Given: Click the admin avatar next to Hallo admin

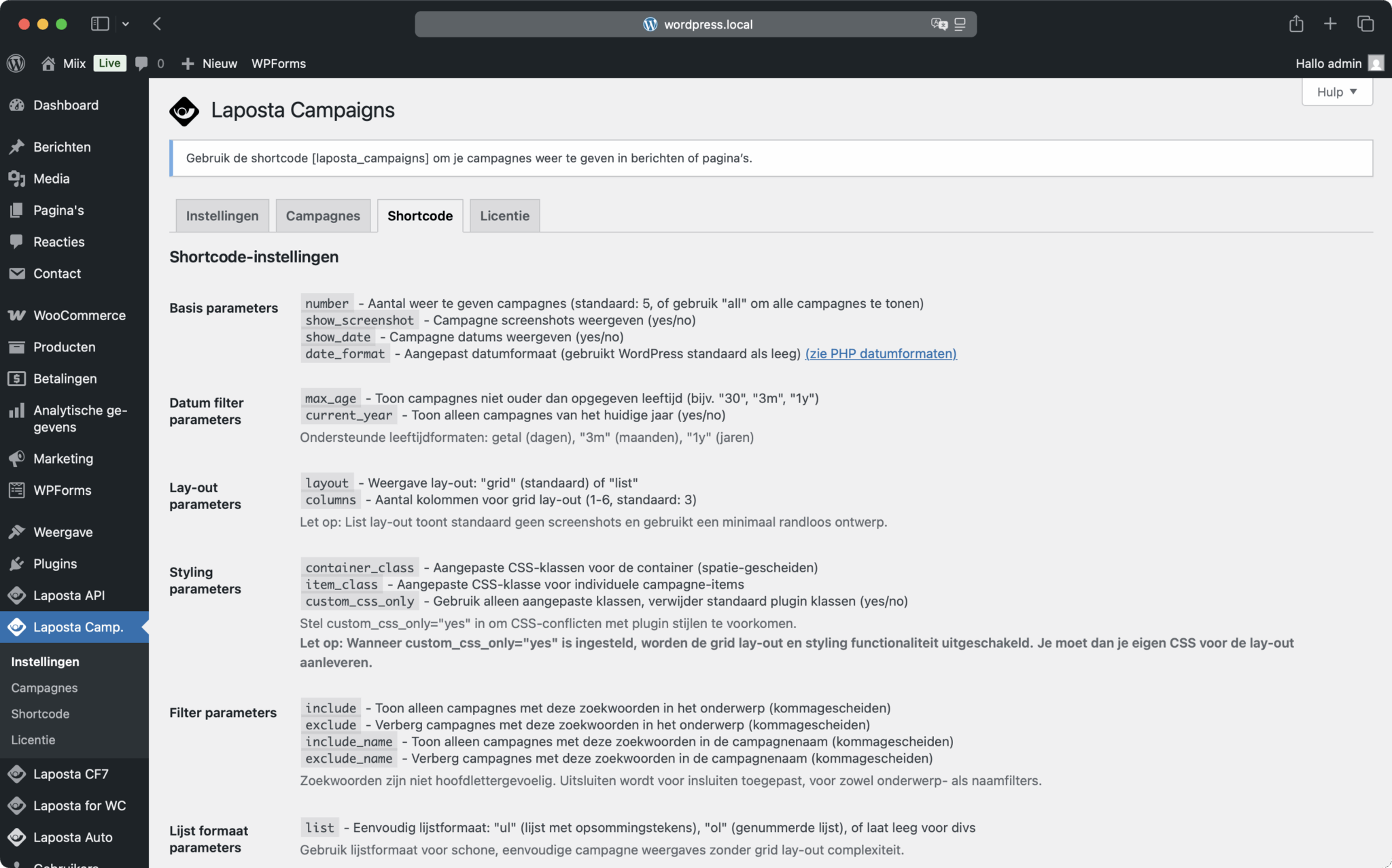Looking at the screenshot, I should (x=1376, y=63).
